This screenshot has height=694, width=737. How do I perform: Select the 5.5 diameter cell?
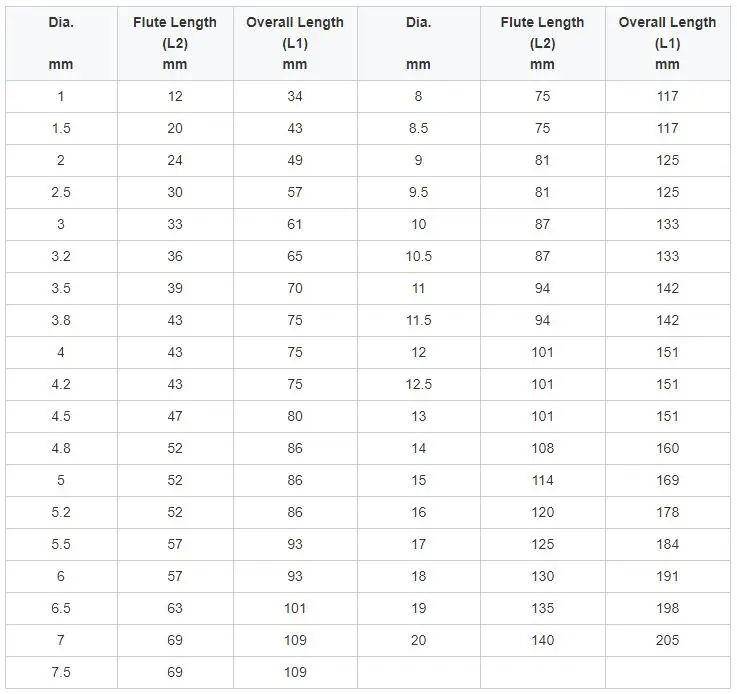click(x=61, y=544)
